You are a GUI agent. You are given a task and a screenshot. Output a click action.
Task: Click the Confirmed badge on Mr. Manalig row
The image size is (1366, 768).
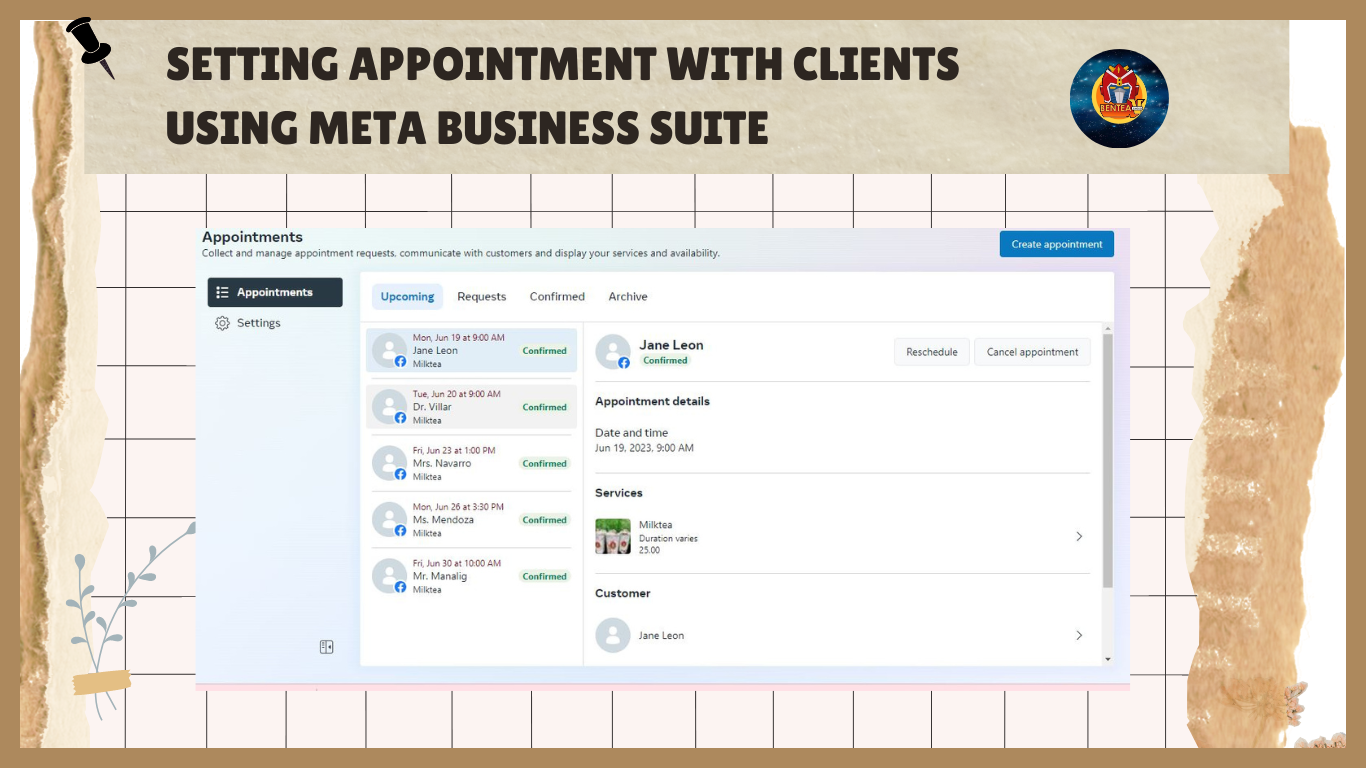(x=545, y=576)
